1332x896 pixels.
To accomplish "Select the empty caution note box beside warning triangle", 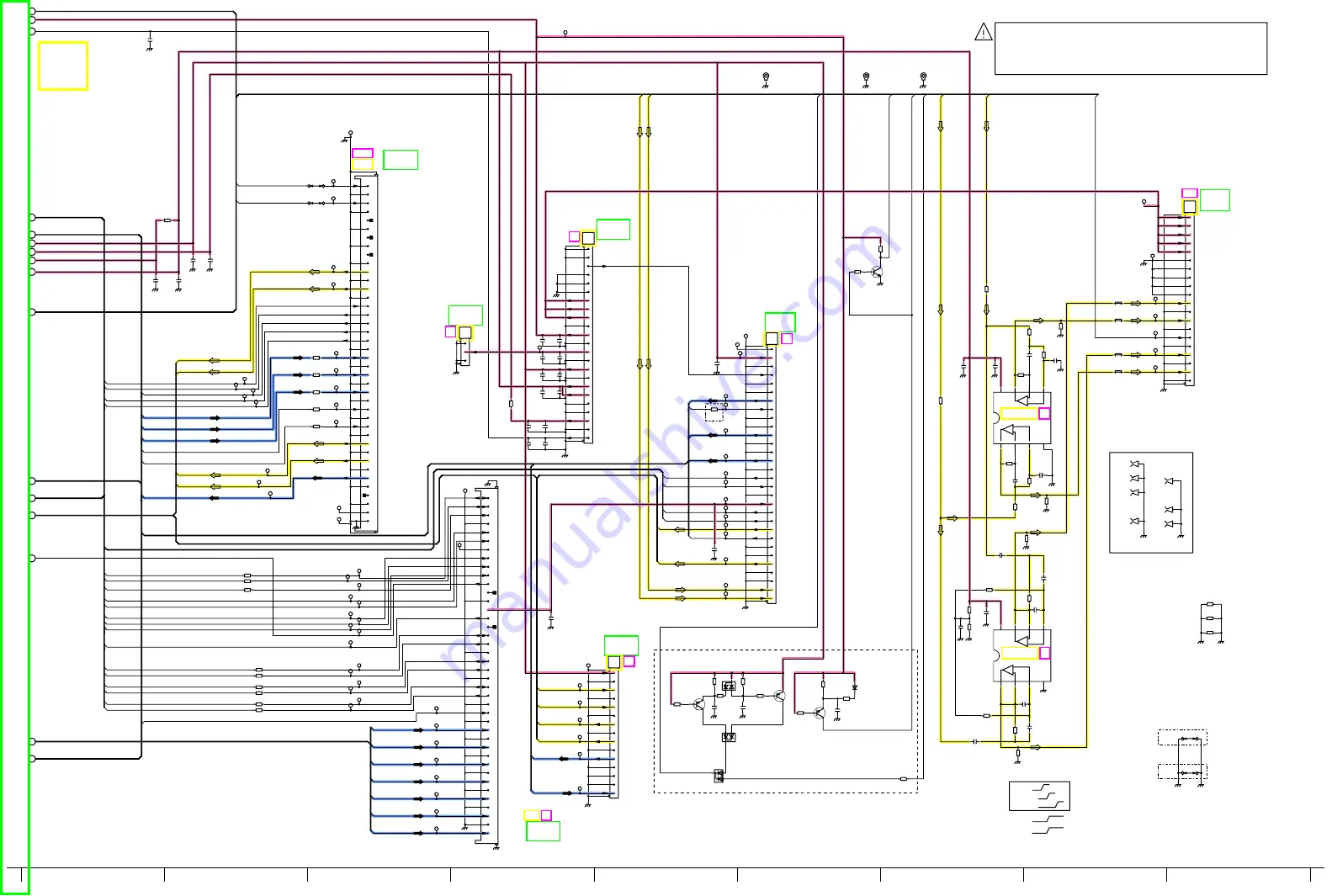I will coord(1130,49).
